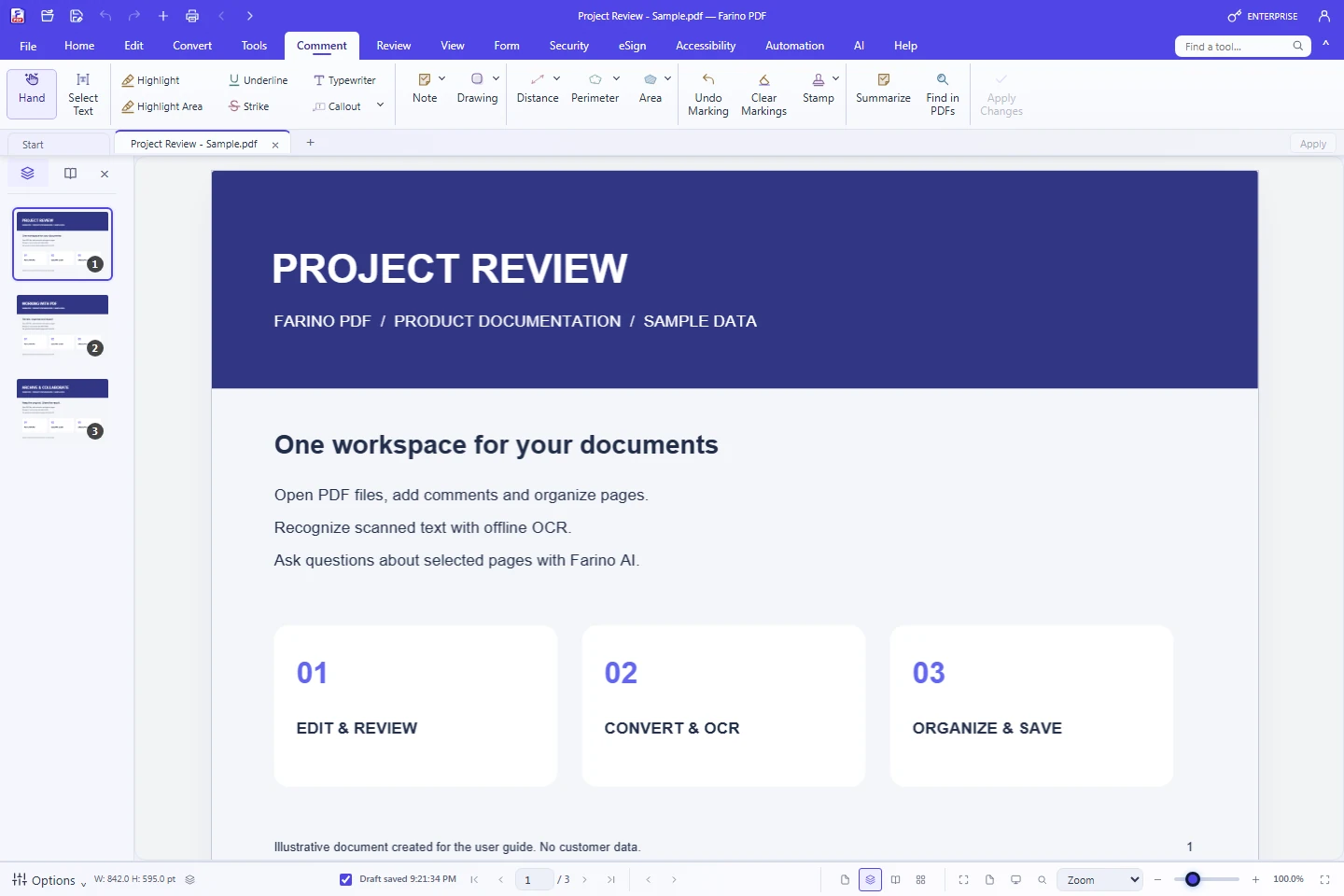Viewport: 1344px width, 896px height.
Task: Switch to two-page view mode
Action: 895,879
